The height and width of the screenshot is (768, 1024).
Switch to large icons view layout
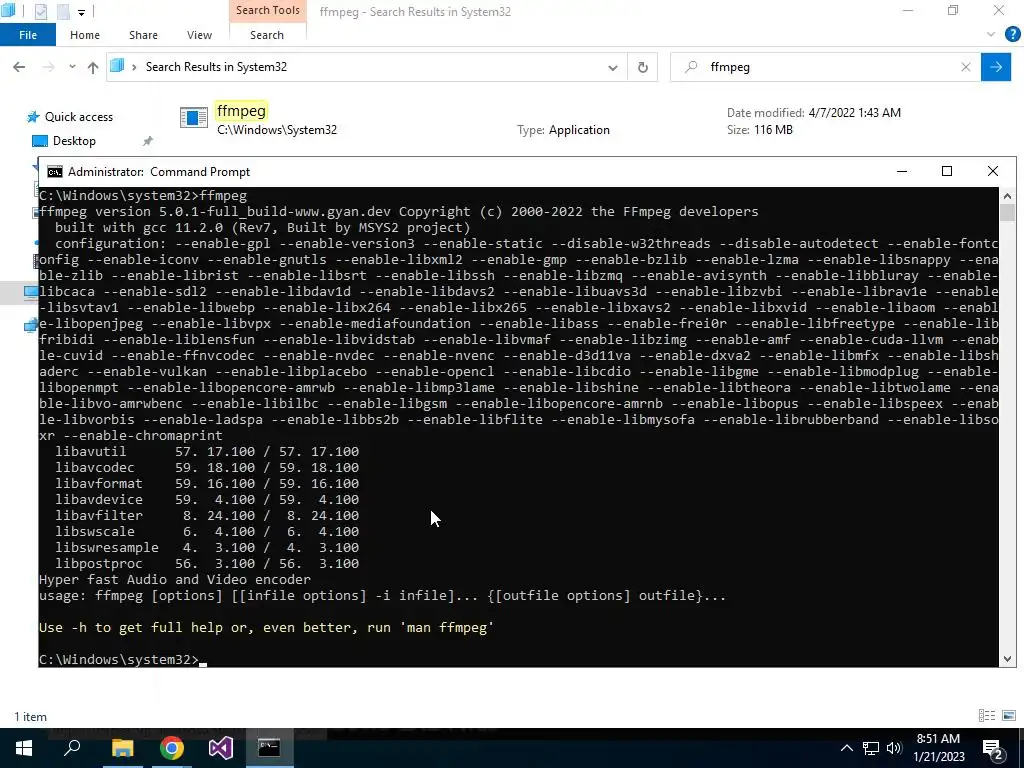click(x=1009, y=716)
